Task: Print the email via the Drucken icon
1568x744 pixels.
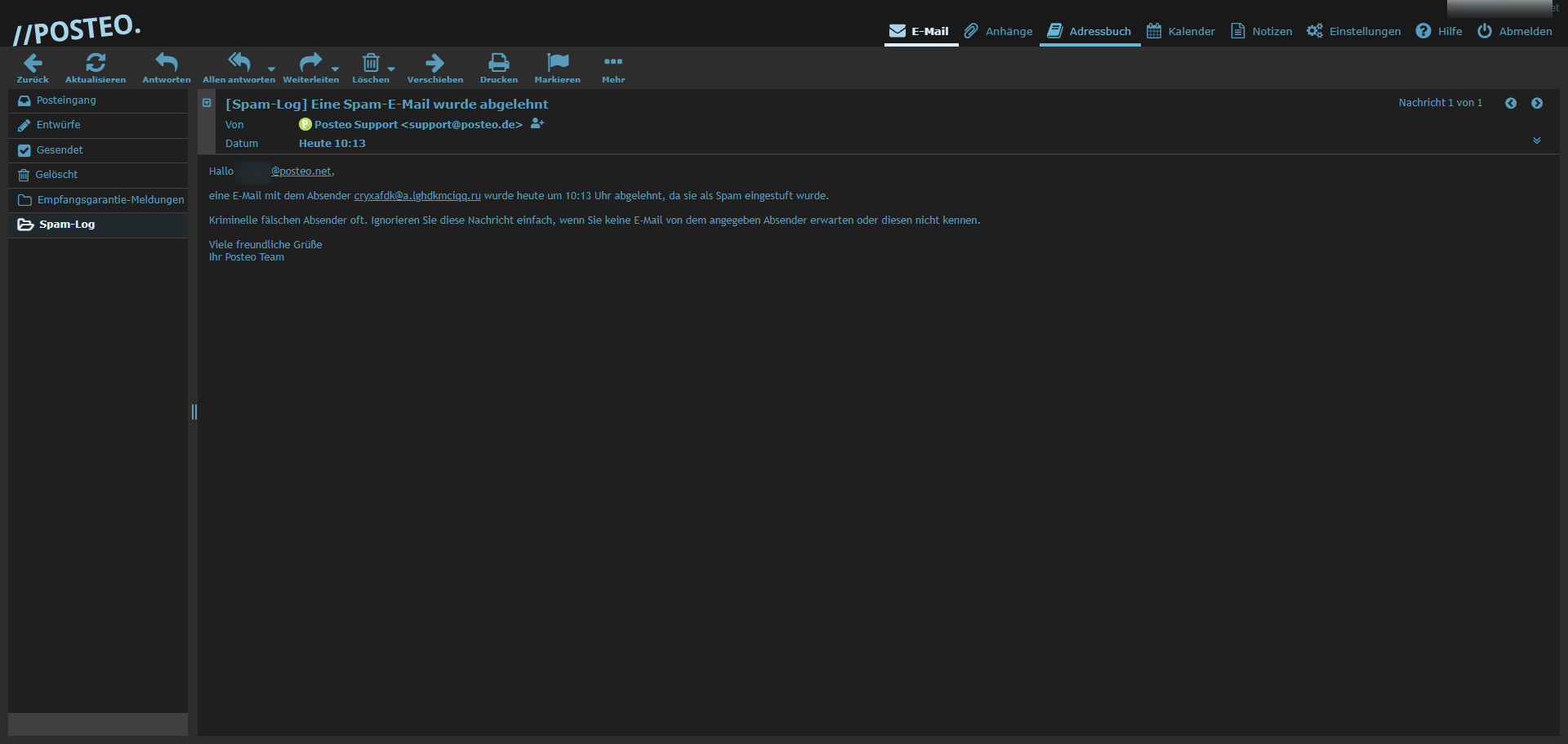Action: tap(498, 63)
